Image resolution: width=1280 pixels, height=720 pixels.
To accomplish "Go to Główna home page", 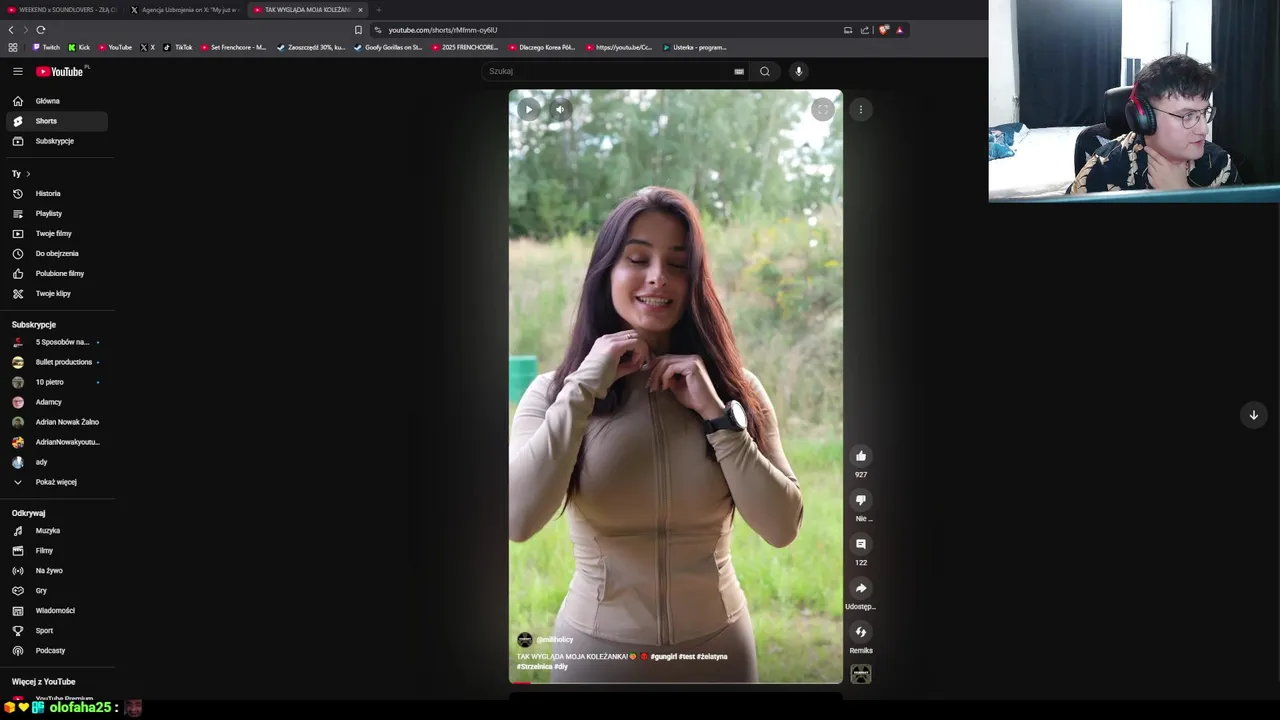I will [56, 101].
